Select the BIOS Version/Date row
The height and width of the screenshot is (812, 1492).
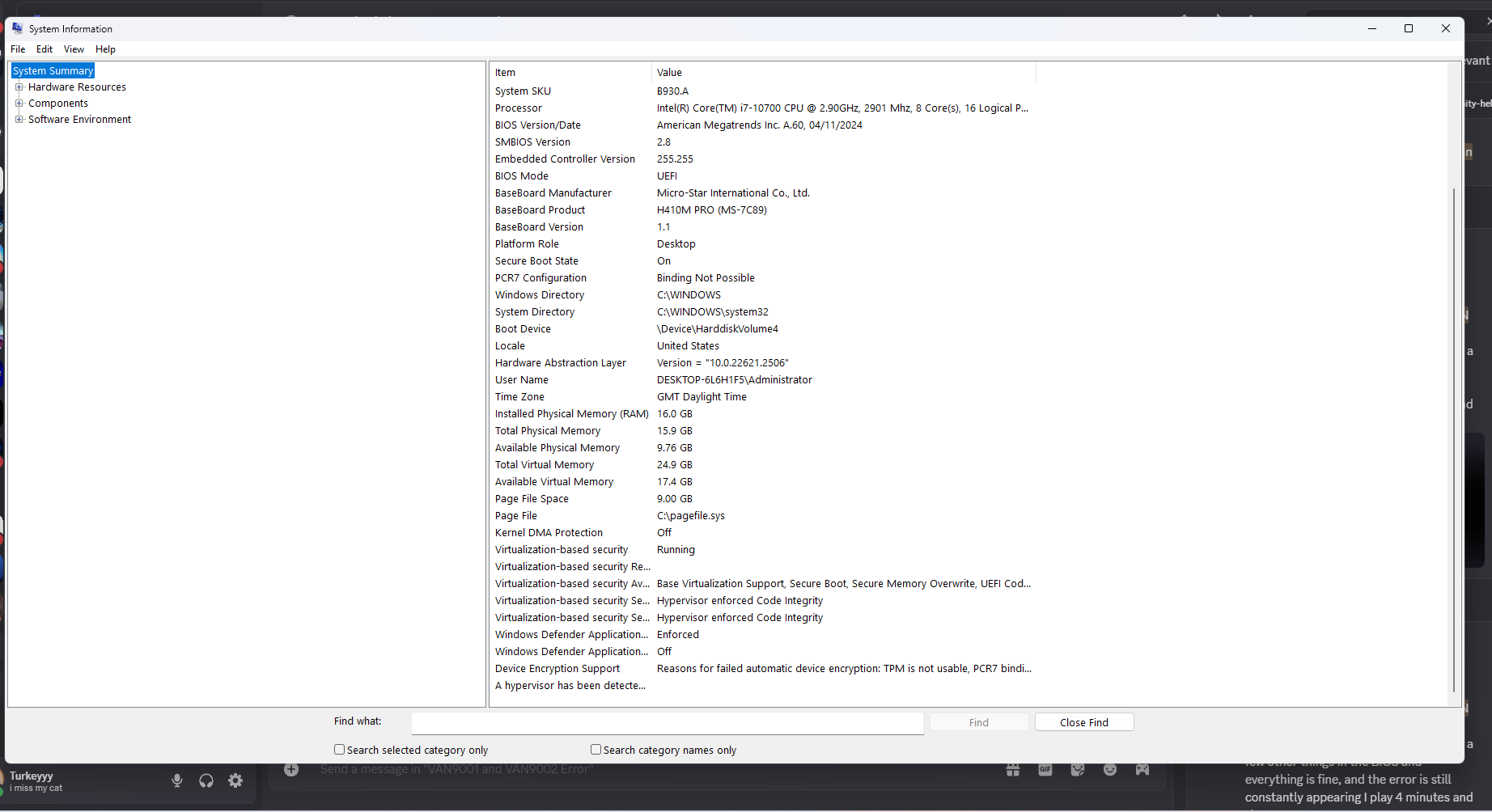pyautogui.click(x=762, y=125)
